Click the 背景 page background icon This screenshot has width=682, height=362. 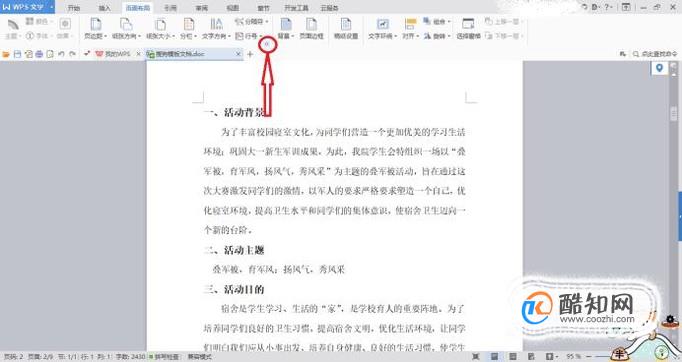(286, 24)
